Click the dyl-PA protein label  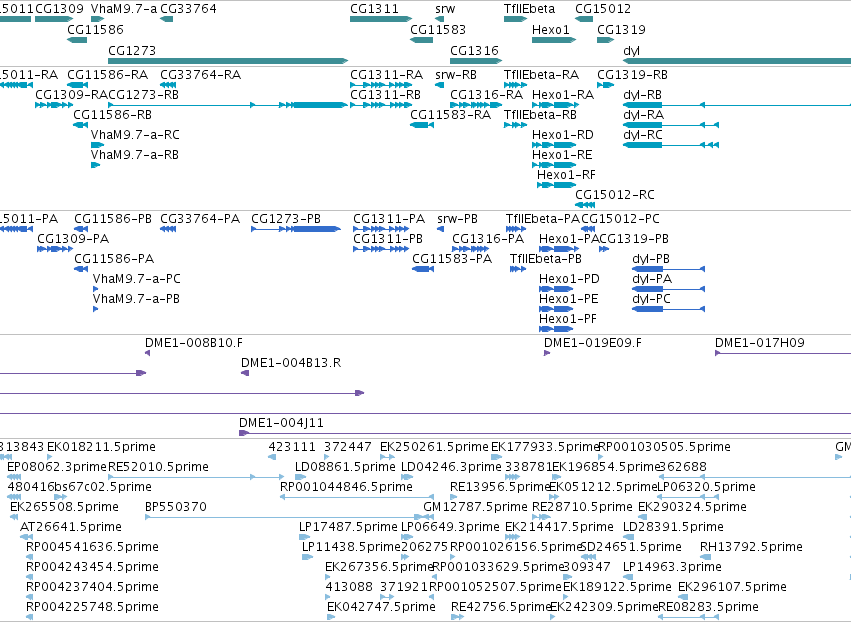(x=652, y=278)
